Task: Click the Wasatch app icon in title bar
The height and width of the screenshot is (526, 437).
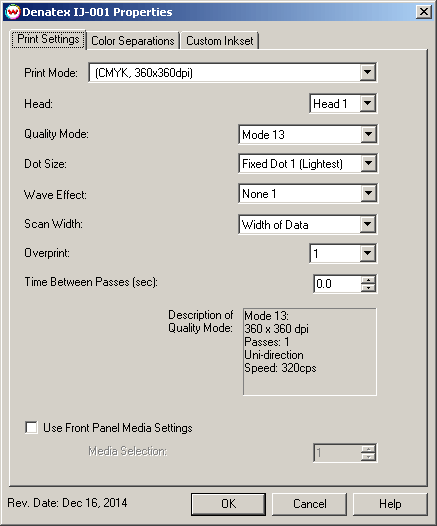Action: tap(13, 12)
